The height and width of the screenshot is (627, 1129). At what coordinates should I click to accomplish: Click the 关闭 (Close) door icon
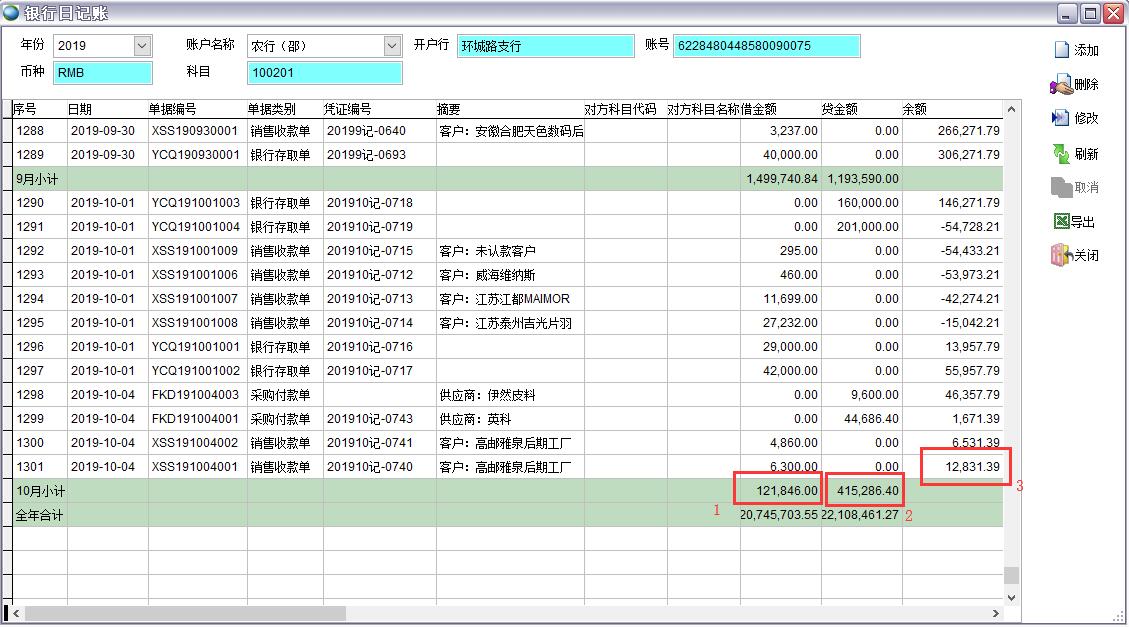coord(1061,255)
